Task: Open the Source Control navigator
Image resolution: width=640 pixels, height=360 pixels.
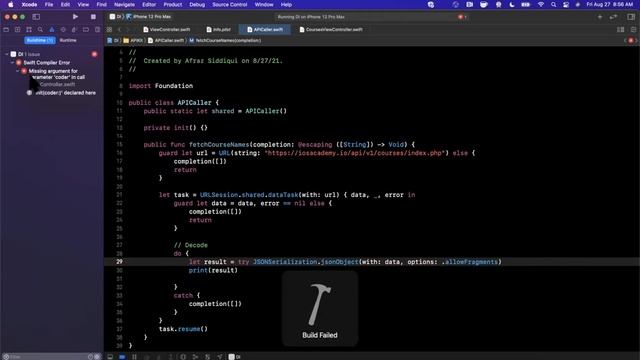Action: [18, 29]
